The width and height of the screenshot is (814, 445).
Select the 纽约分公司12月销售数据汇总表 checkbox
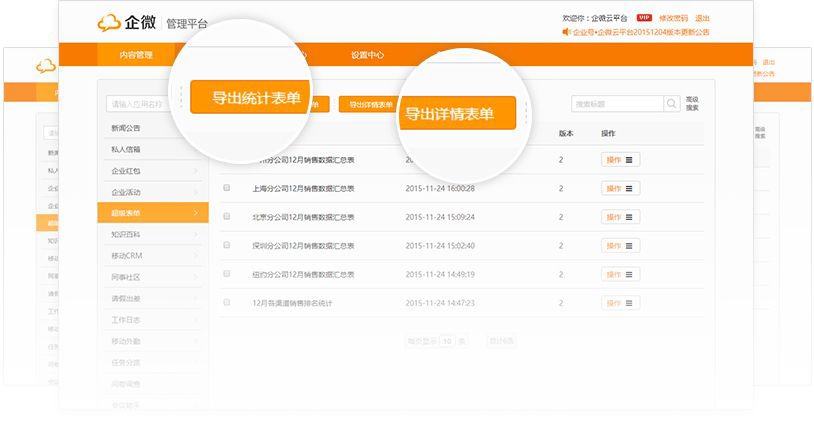pyautogui.click(x=227, y=273)
